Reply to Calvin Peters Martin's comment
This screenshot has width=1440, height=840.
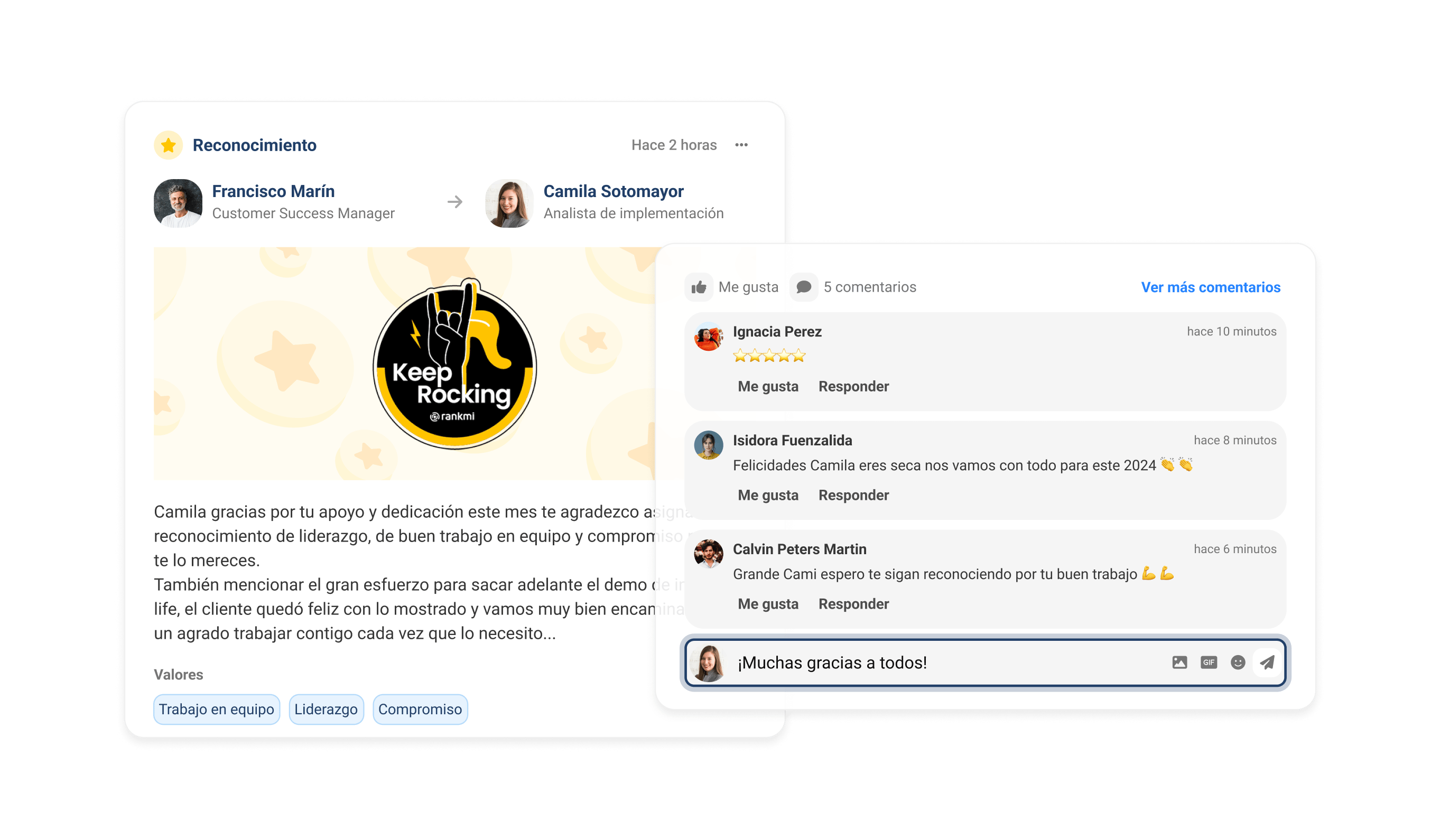pos(853,603)
